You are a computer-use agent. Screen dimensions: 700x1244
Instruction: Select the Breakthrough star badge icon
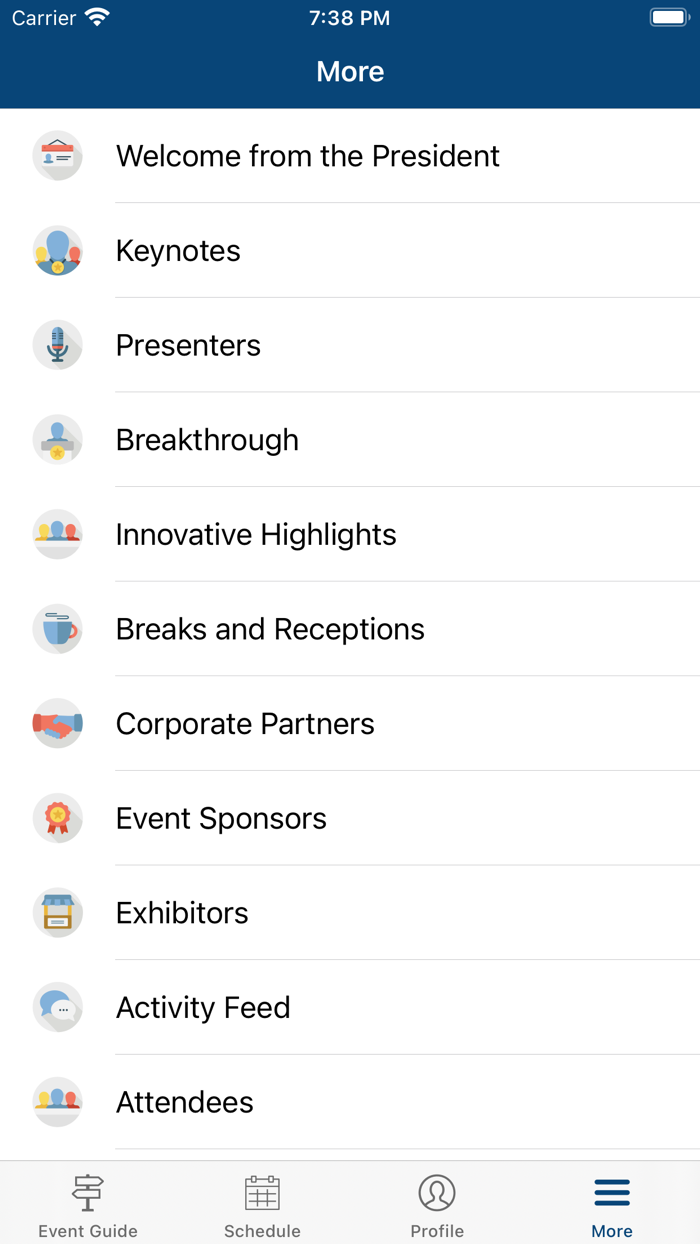point(57,439)
